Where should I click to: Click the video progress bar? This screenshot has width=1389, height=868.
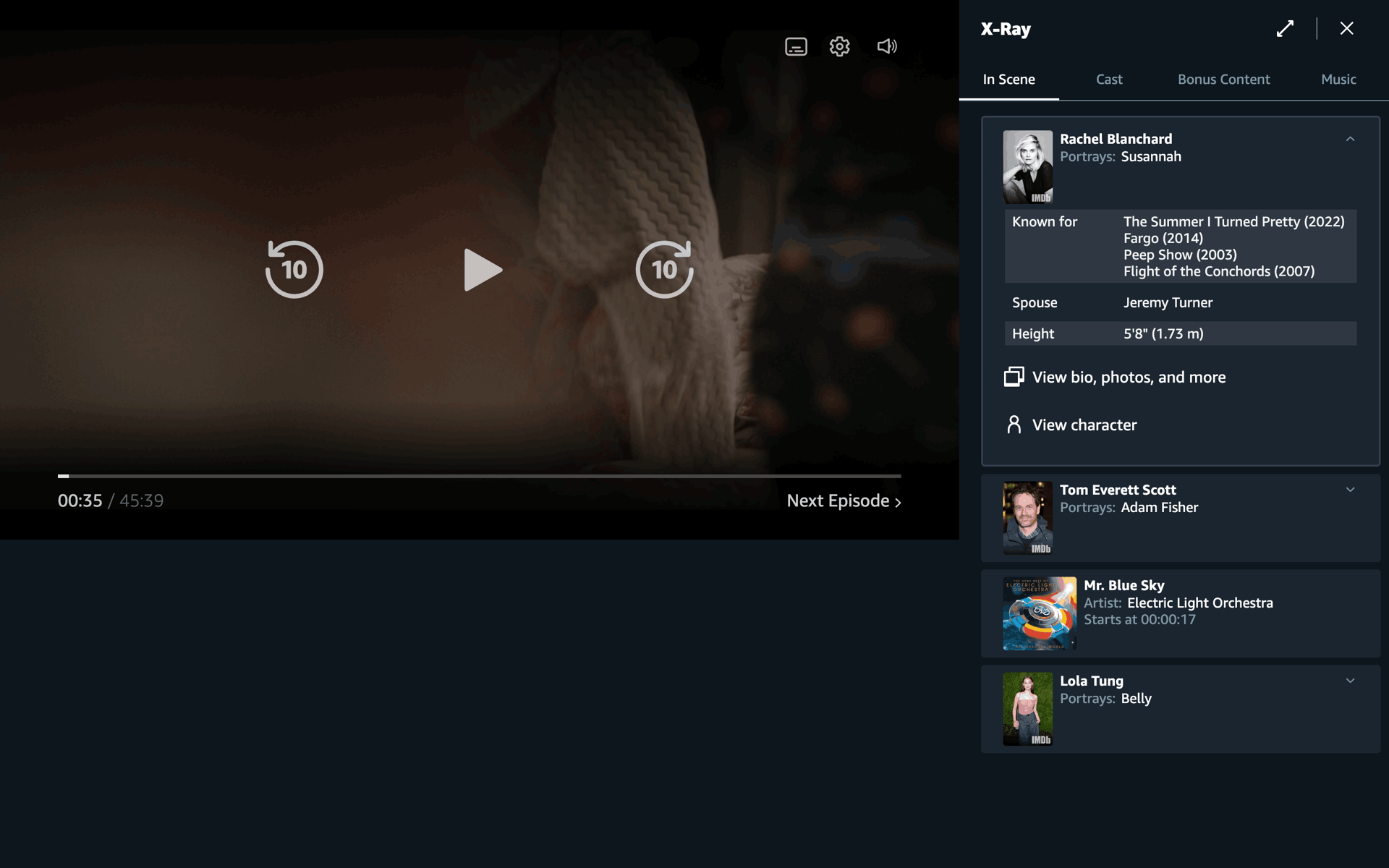point(480,476)
